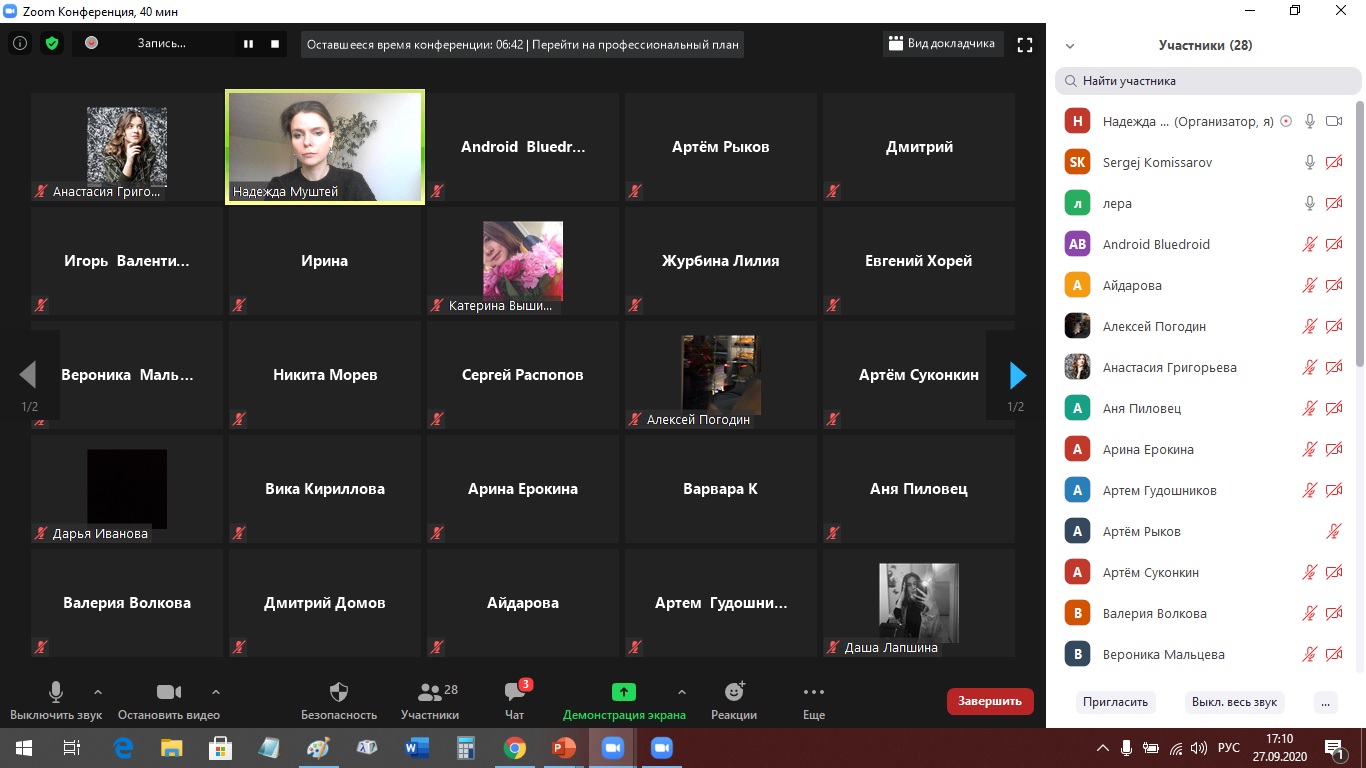Pause the recording
The width and height of the screenshot is (1366, 768).
(x=248, y=44)
